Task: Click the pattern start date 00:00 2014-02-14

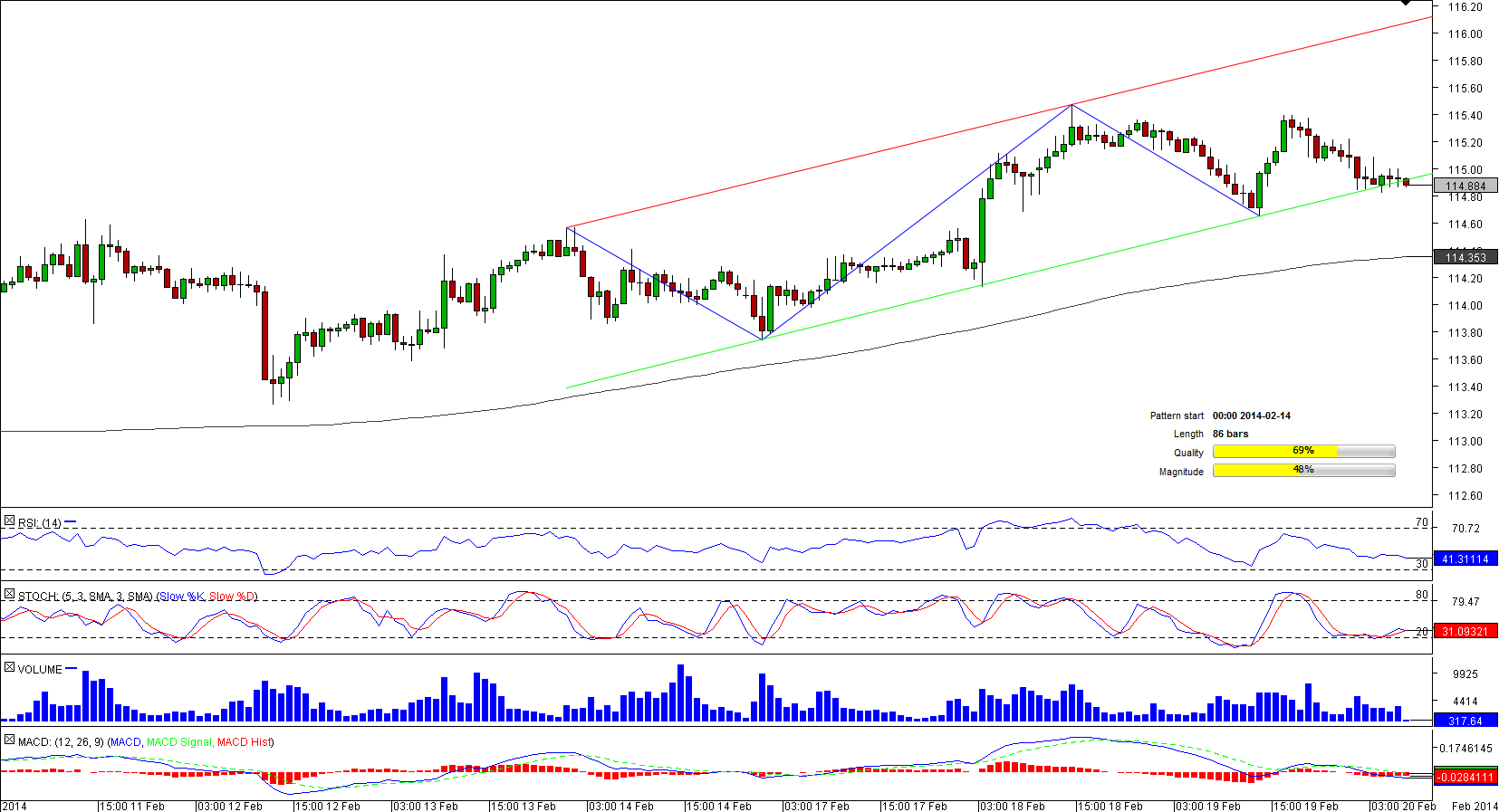Action: (x=1252, y=416)
